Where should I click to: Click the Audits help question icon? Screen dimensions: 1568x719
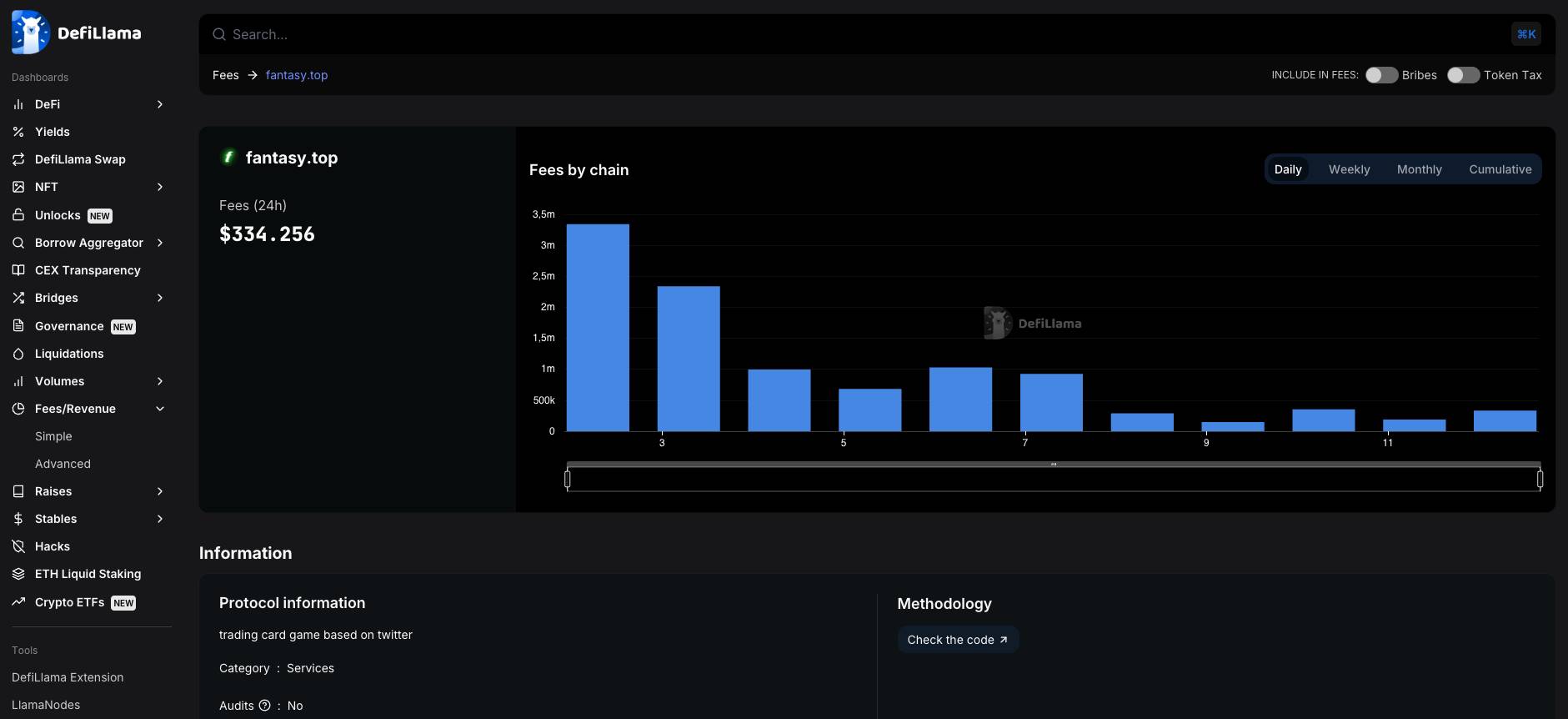coord(264,706)
